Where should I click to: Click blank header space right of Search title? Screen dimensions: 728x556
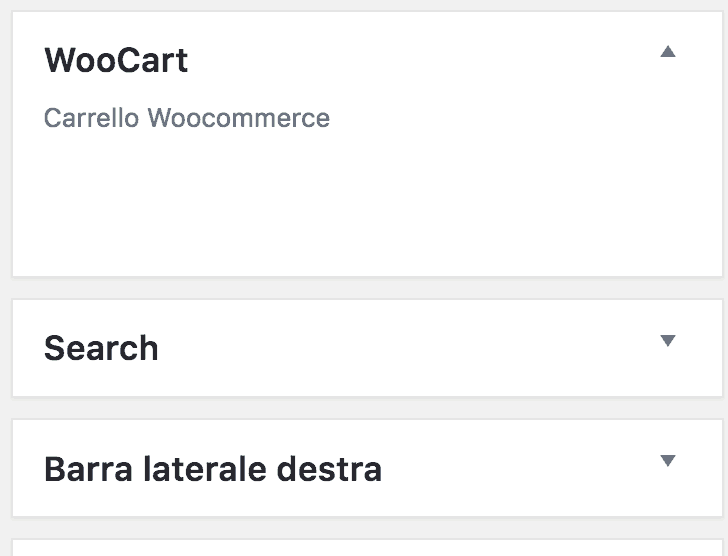click(x=400, y=349)
